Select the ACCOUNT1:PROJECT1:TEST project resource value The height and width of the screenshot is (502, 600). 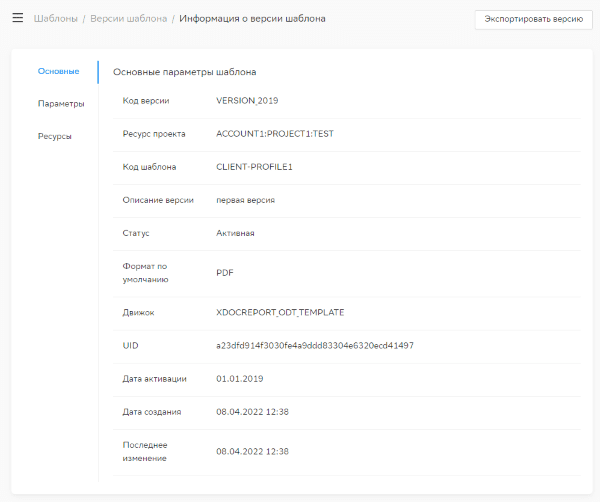pyautogui.click(x=274, y=134)
